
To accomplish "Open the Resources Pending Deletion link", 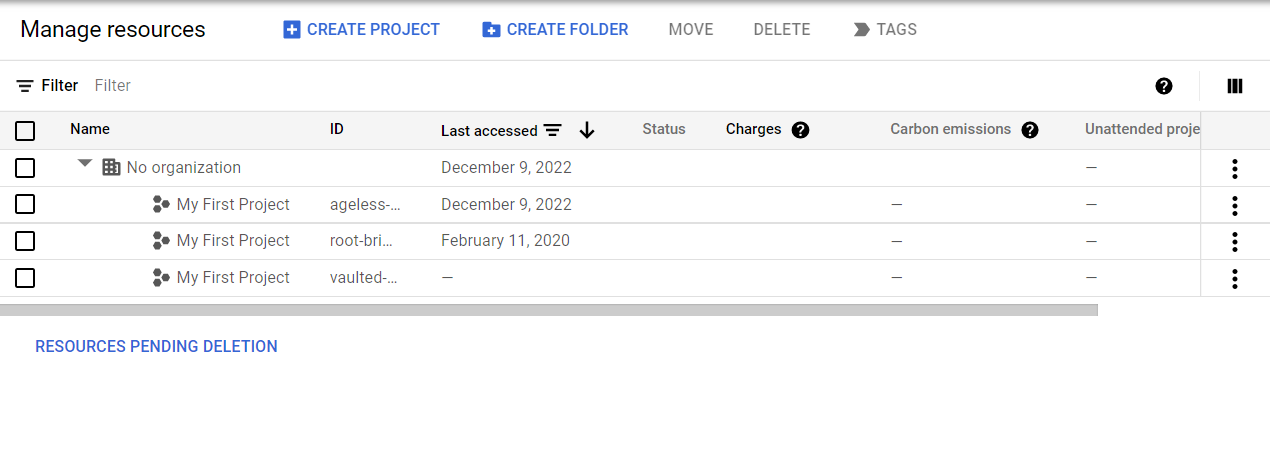I will tap(156, 347).
